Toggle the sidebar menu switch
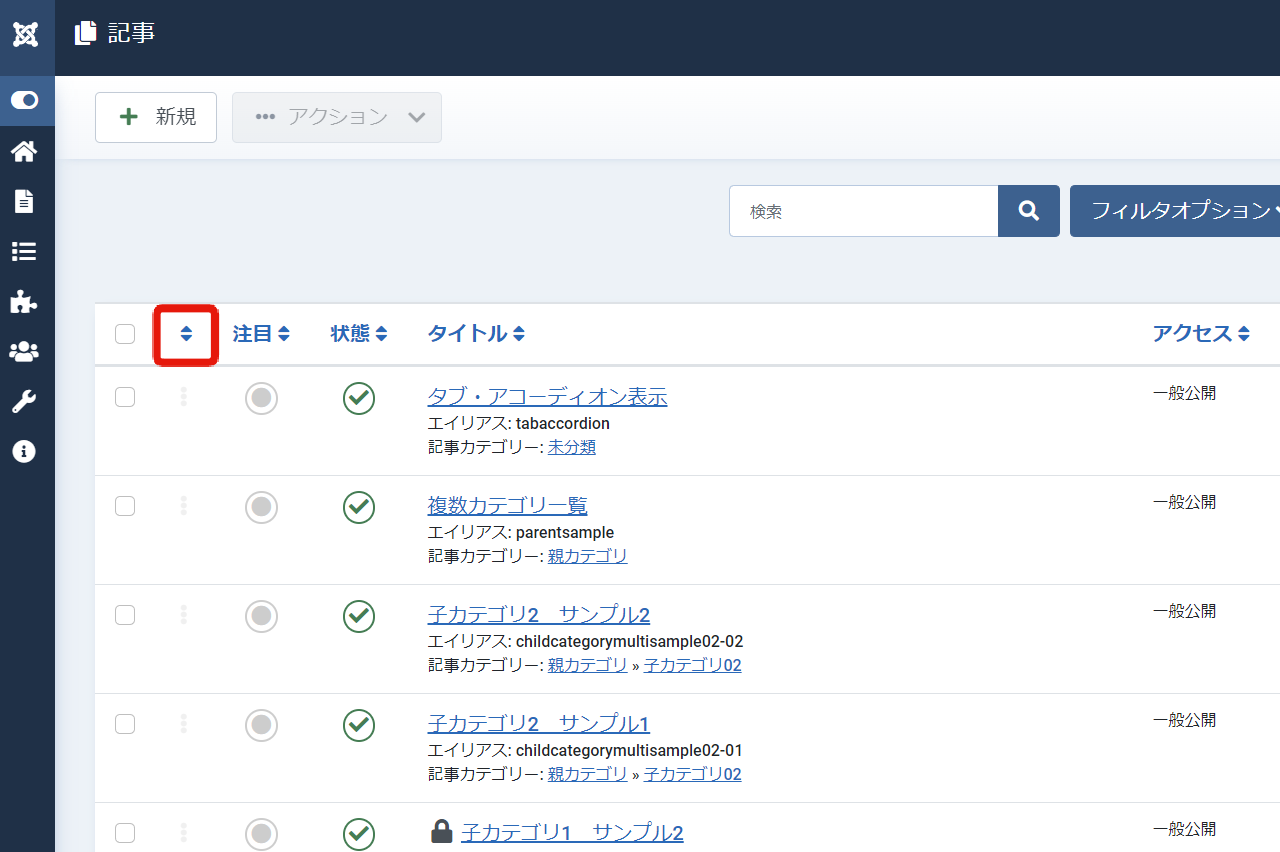 25,100
